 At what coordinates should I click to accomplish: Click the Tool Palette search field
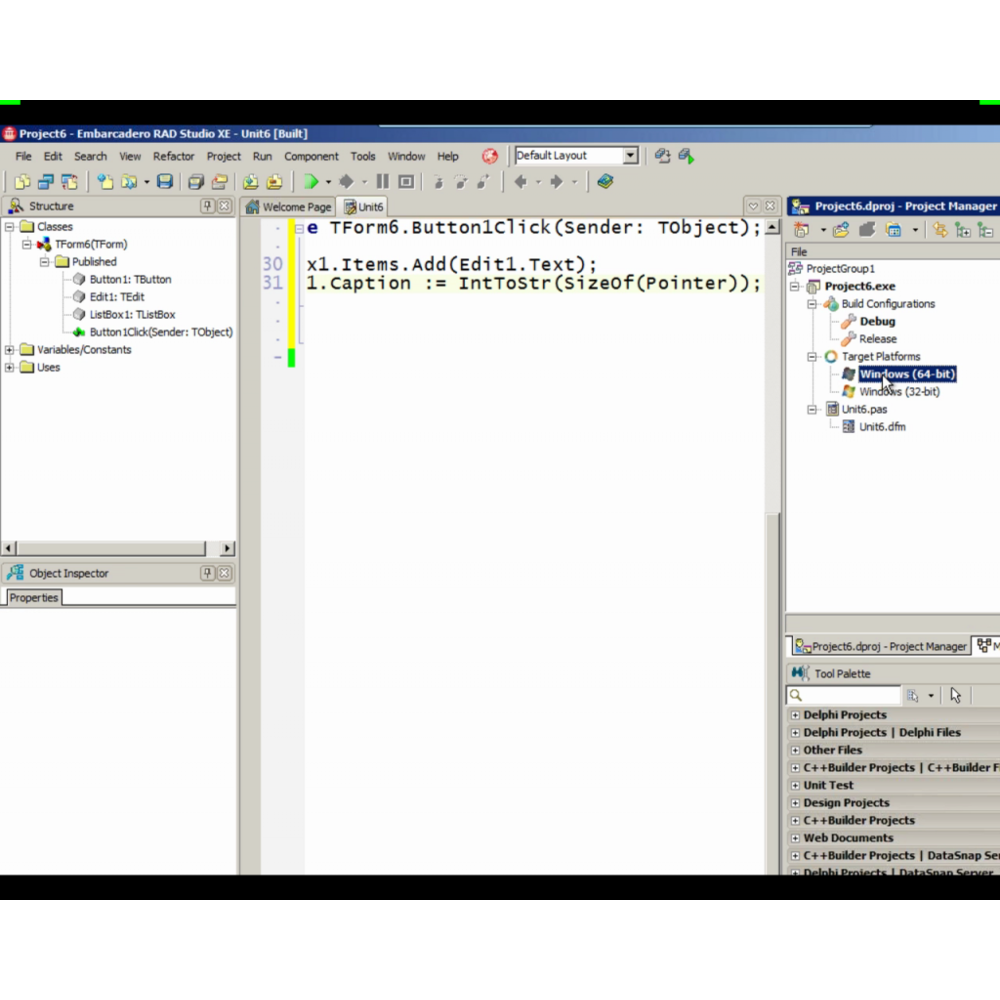click(850, 695)
